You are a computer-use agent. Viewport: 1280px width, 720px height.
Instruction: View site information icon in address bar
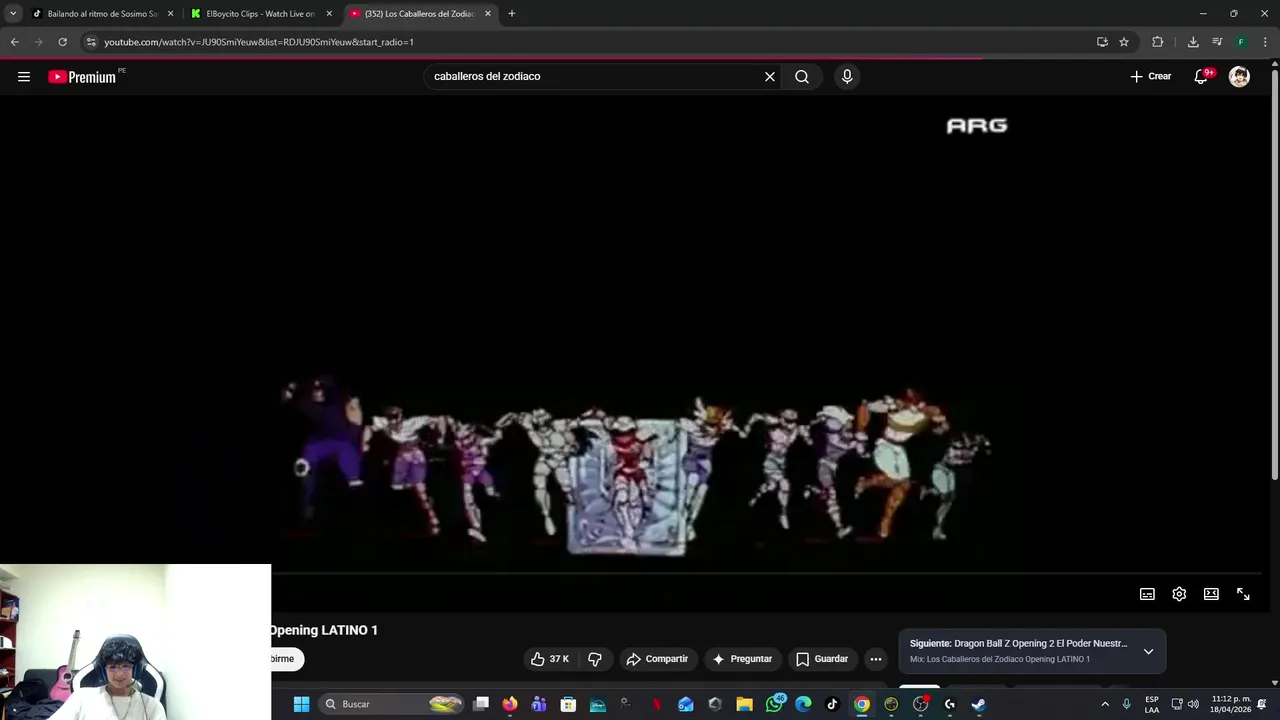point(91,42)
